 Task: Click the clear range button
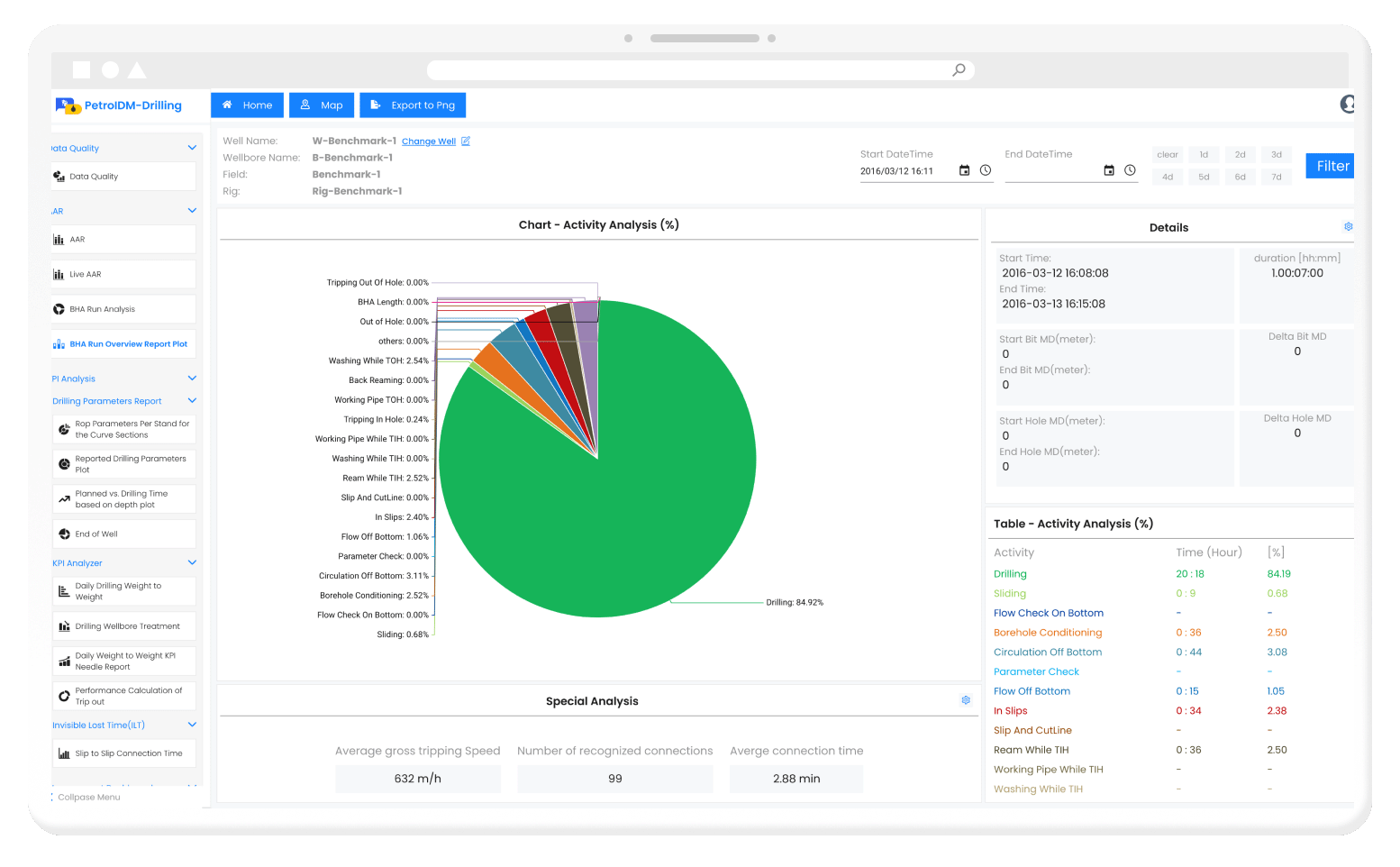(1168, 155)
